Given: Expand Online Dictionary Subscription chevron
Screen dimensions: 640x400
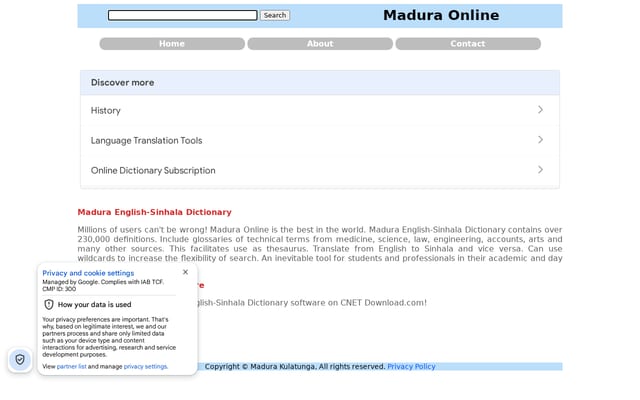Looking at the screenshot, I should [x=540, y=169].
